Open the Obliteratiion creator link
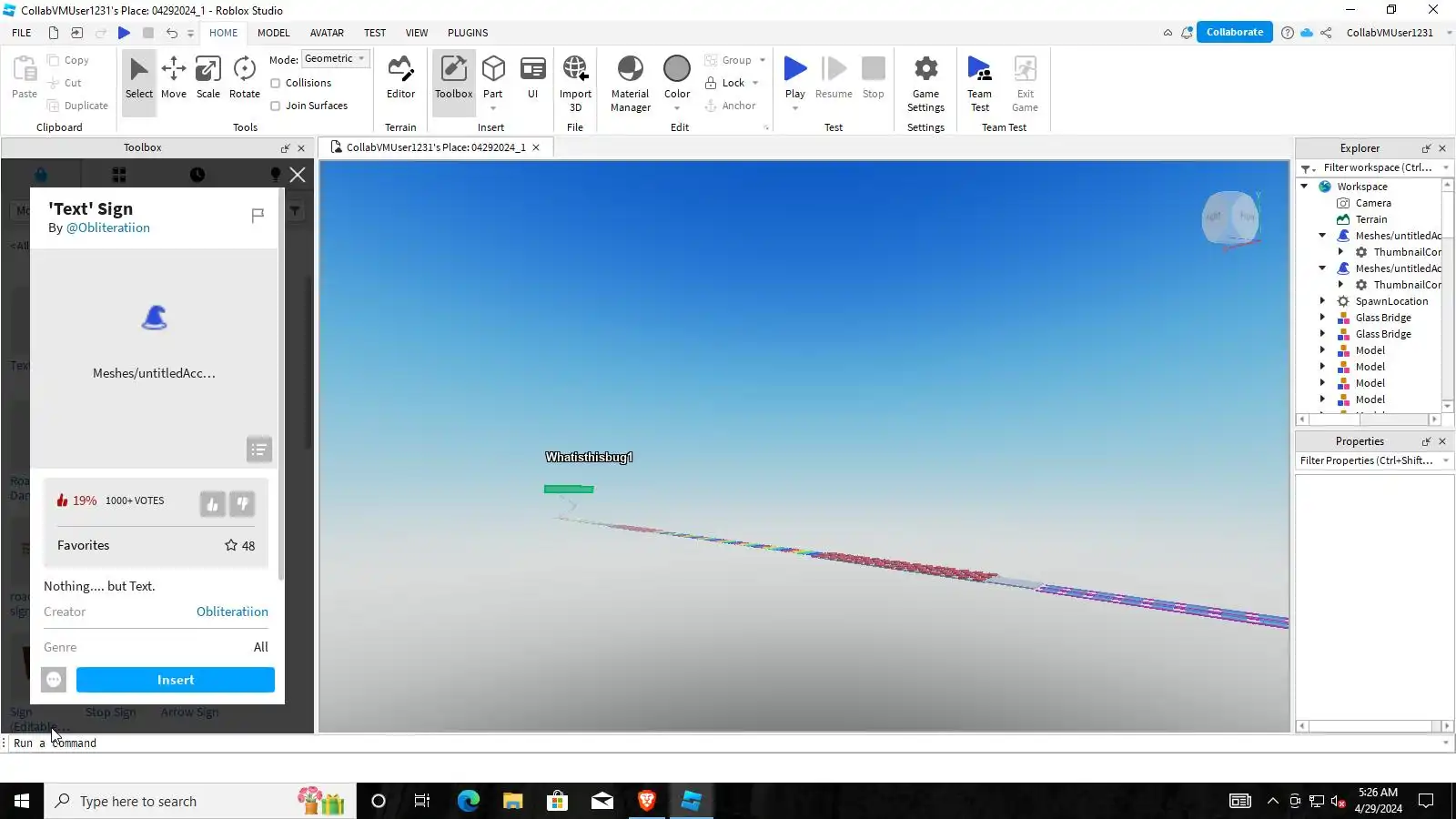Image resolution: width=1456 pixels, height=819 pixels. tap(232, 612)
